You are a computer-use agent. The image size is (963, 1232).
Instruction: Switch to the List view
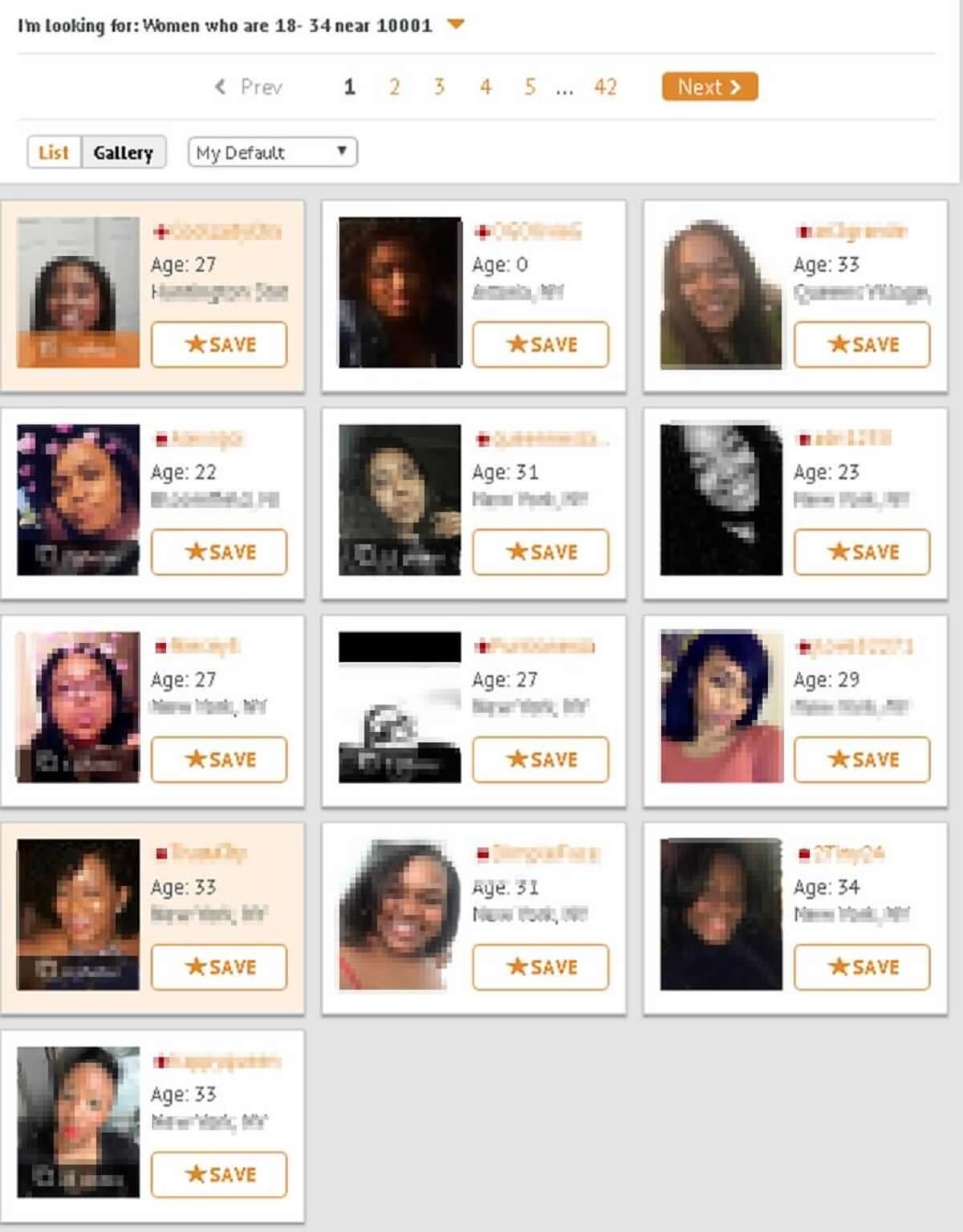click(54, 152)
